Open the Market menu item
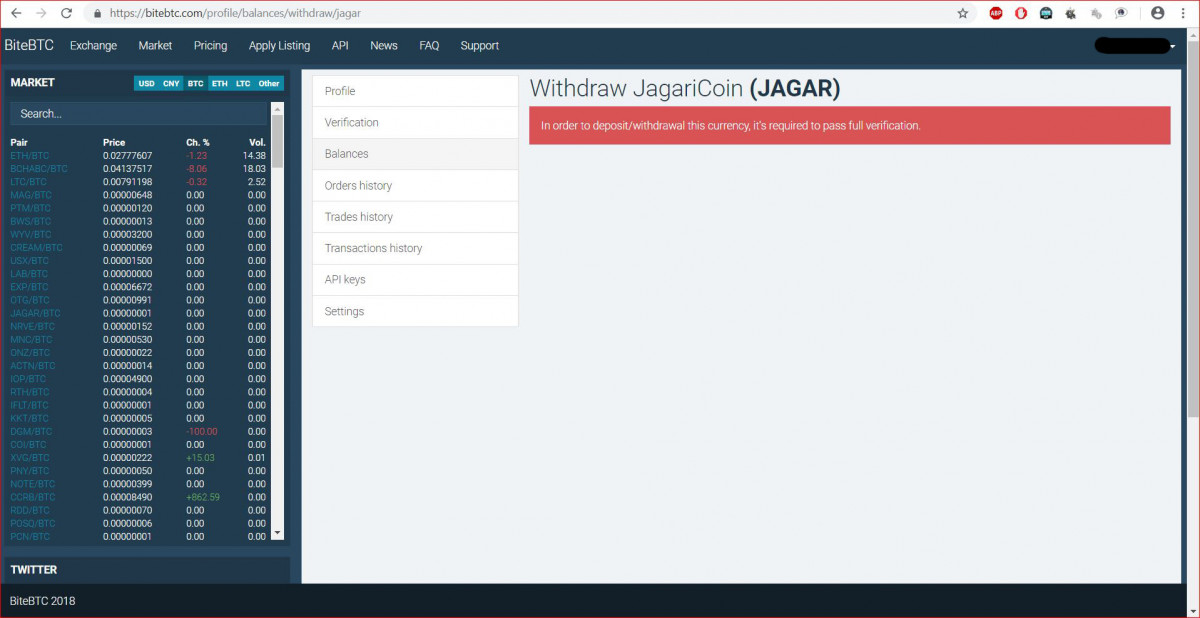This screenshot has height=618, width=1200. point(155,46)
